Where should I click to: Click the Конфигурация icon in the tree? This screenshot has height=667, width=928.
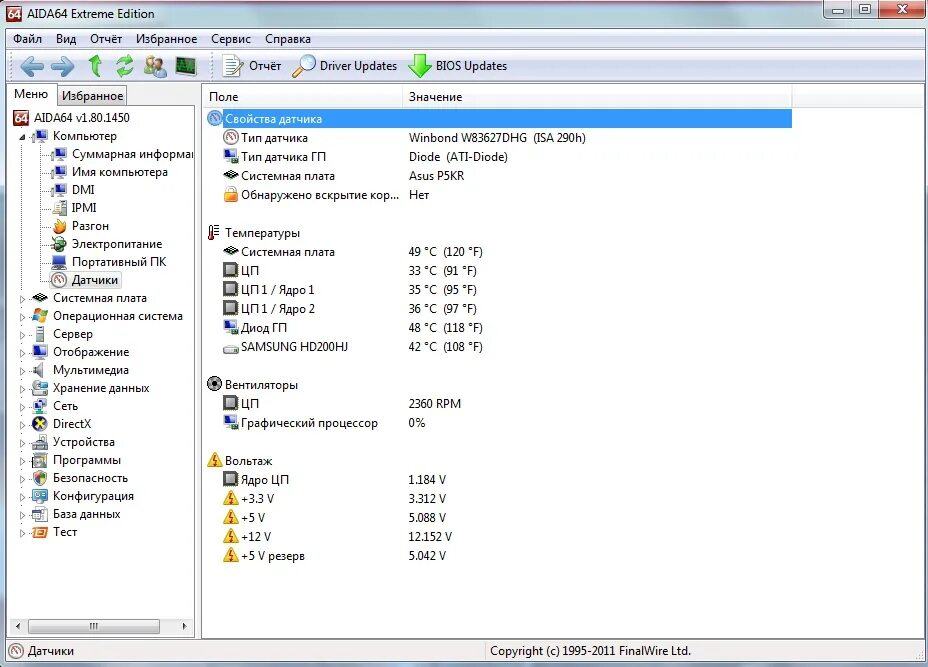[40, 496]
